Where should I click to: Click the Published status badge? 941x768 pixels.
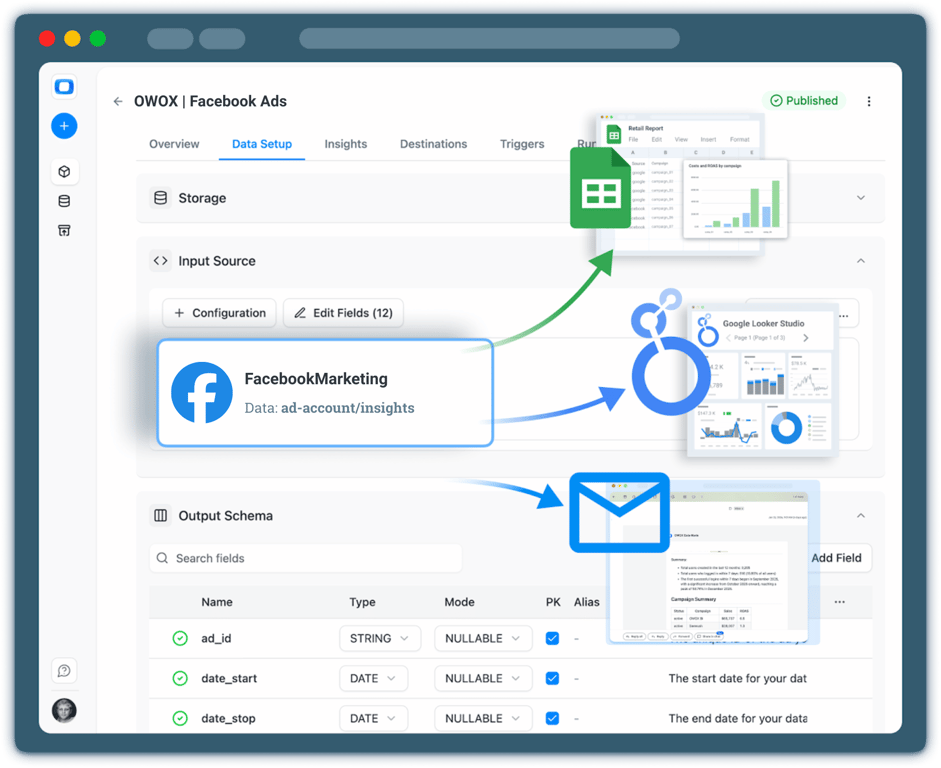point(804,101)
